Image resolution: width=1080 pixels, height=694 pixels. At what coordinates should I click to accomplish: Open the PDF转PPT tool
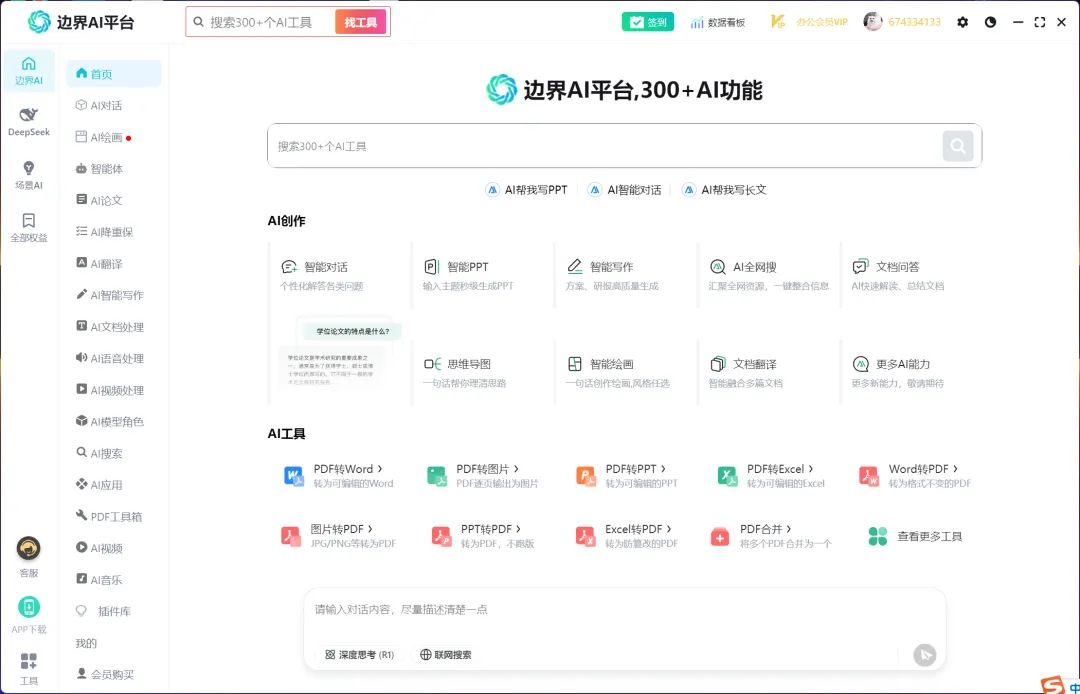(626, 476)
